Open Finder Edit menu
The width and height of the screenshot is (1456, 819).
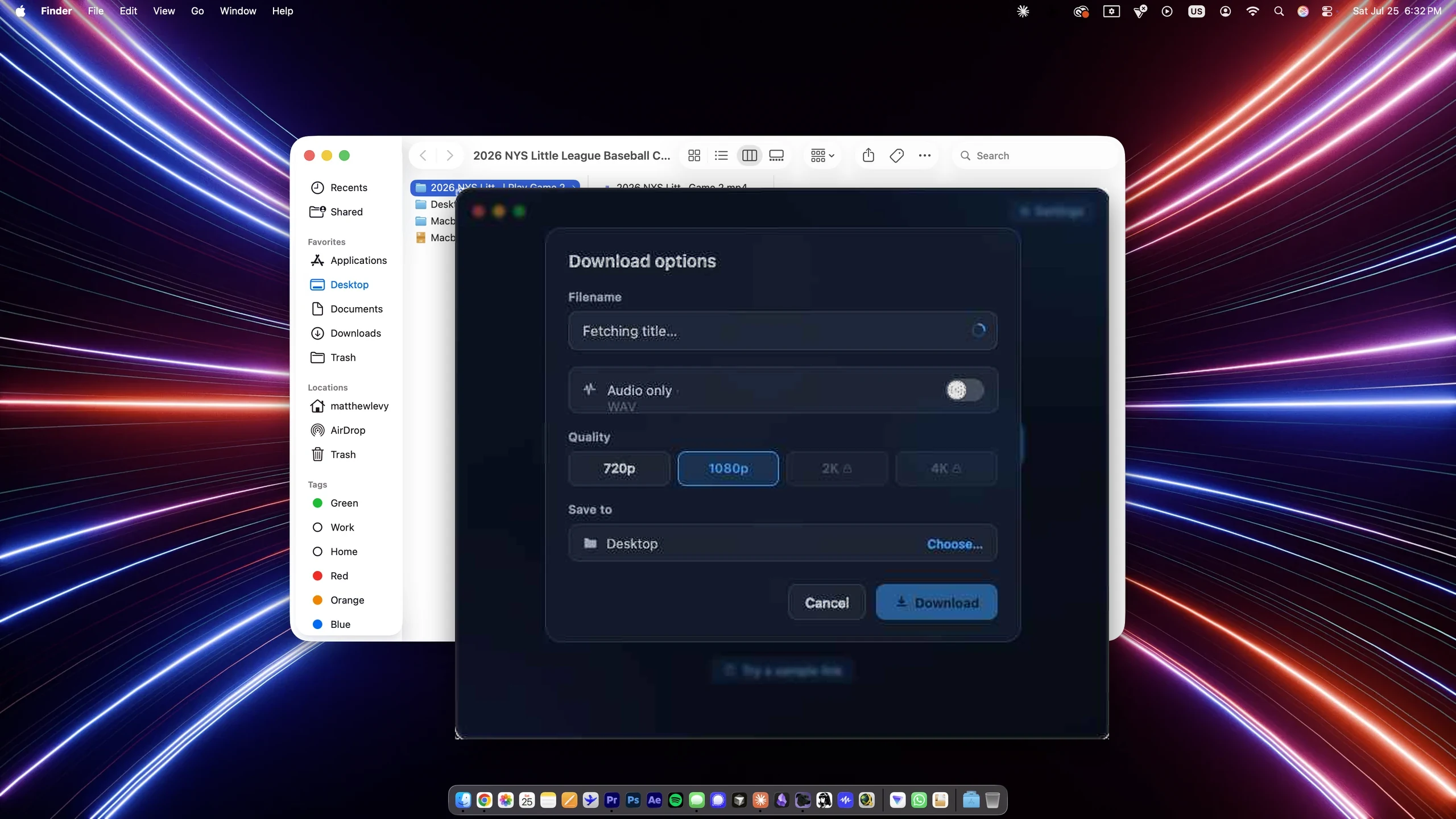coord(128,11)
